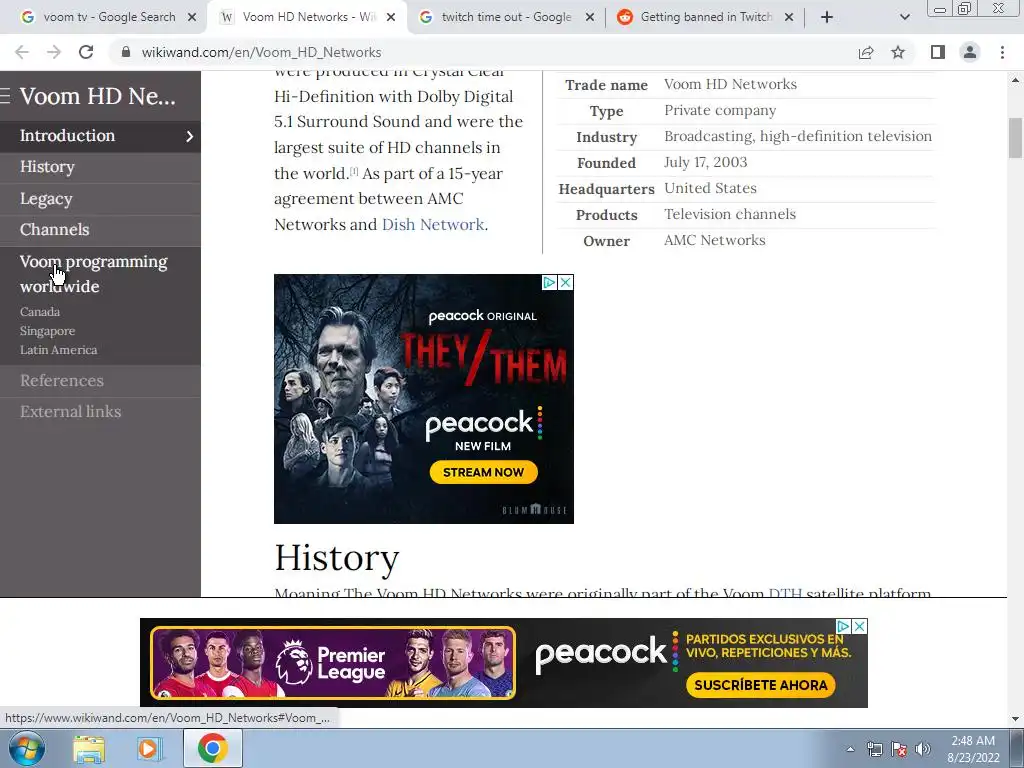Screen dimensions: 1024x768
Task: Click the 'Voom HD Ne...' sidebar title
Action: click(x=97, y=97)
